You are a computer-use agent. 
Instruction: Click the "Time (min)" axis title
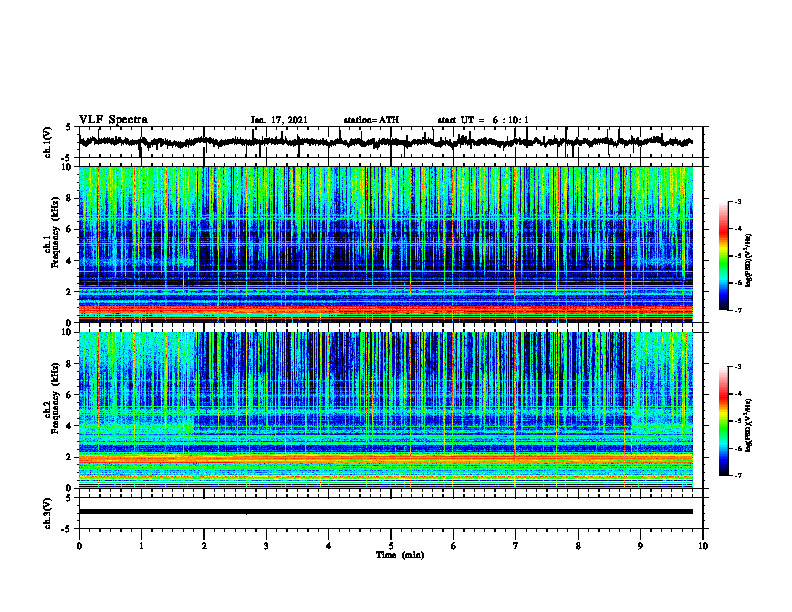400,555
